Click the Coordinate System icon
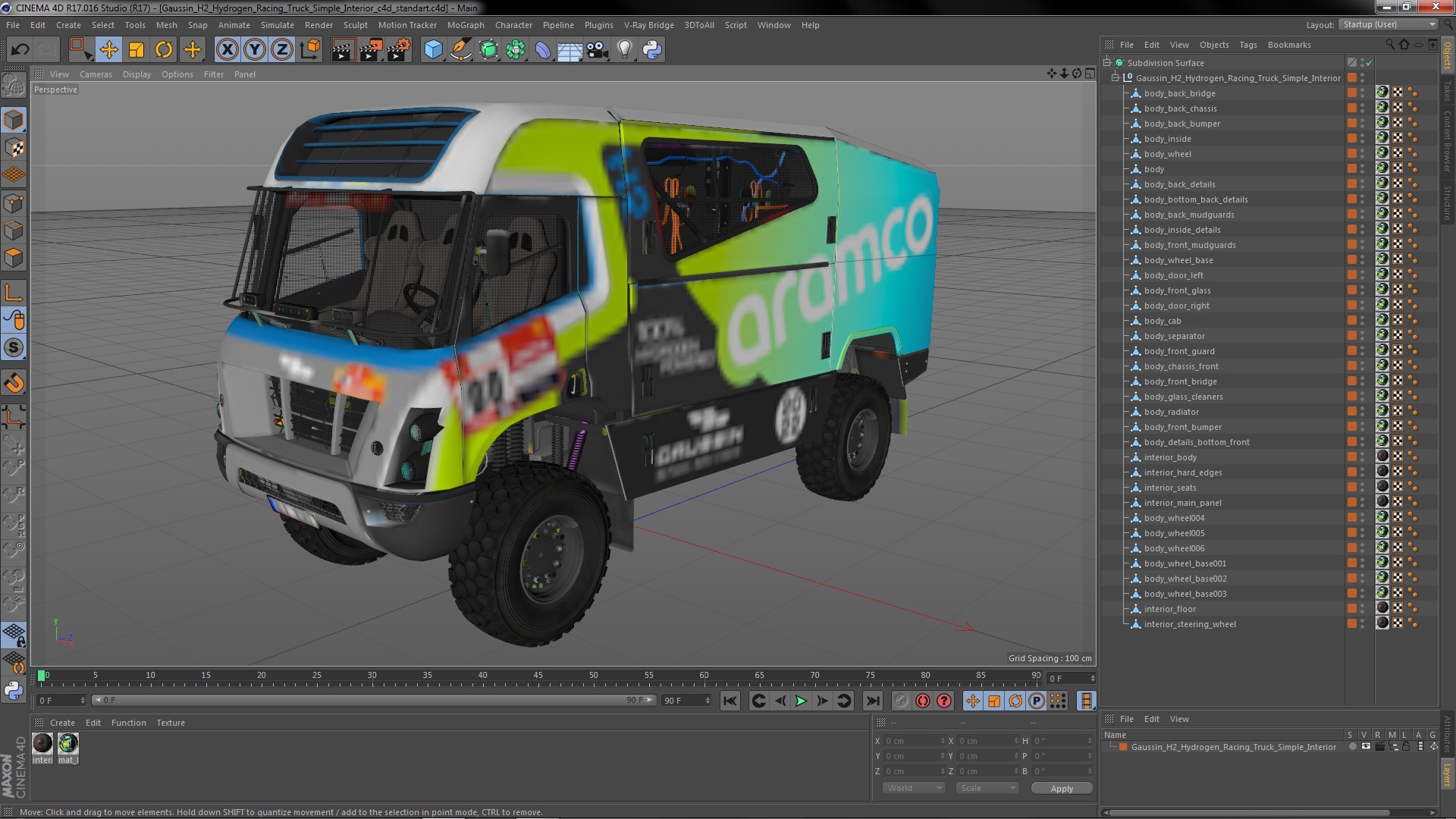 (310, 50)
